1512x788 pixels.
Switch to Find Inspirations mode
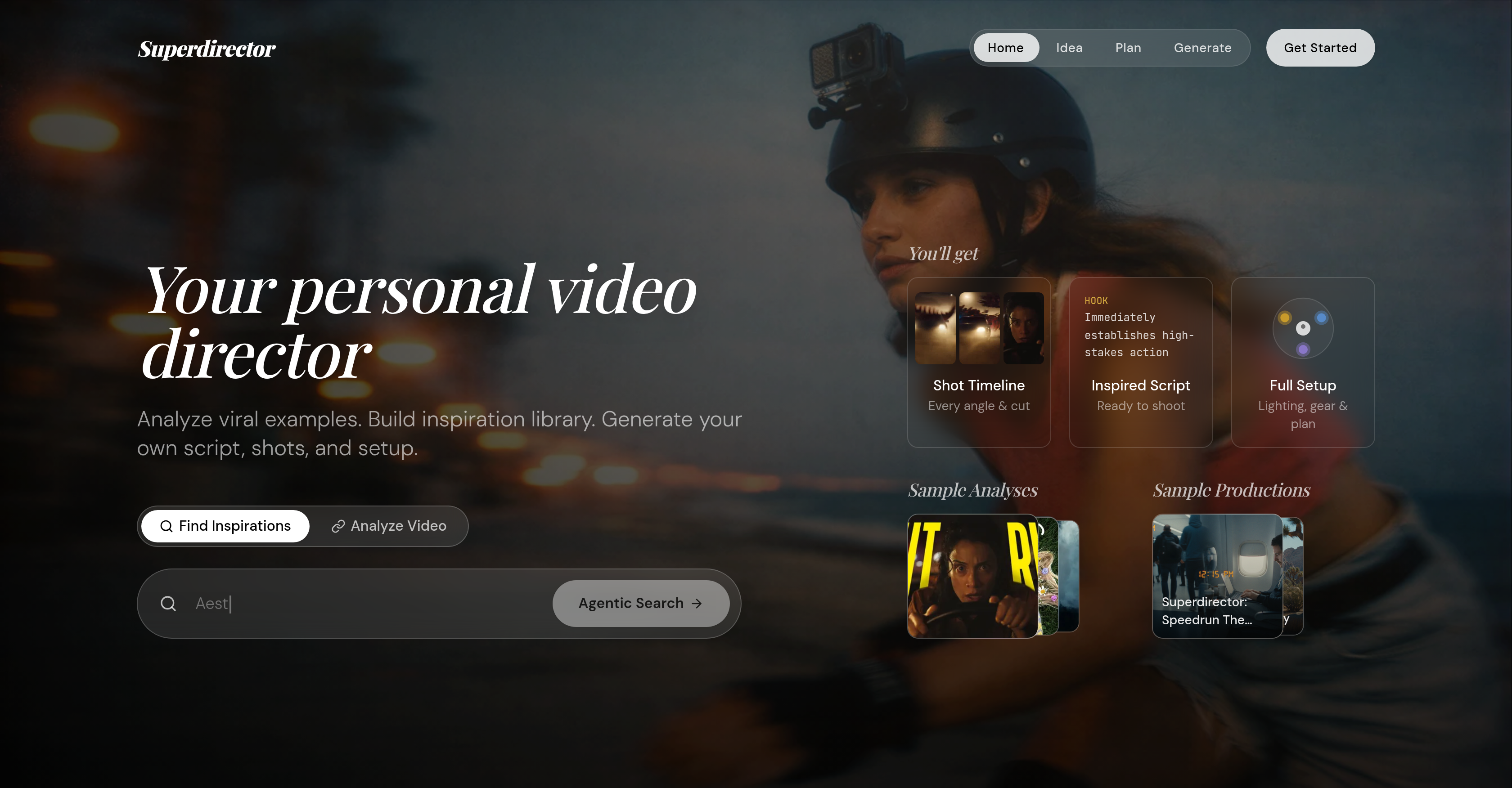tap(225, 526)
